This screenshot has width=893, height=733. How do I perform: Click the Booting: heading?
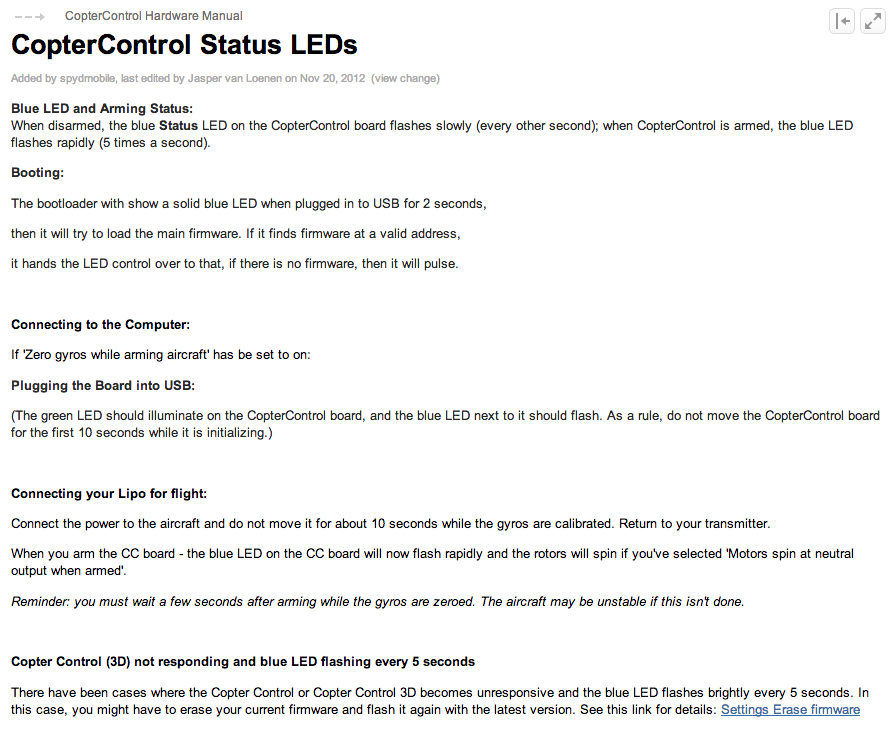click(x=38, y=173)
